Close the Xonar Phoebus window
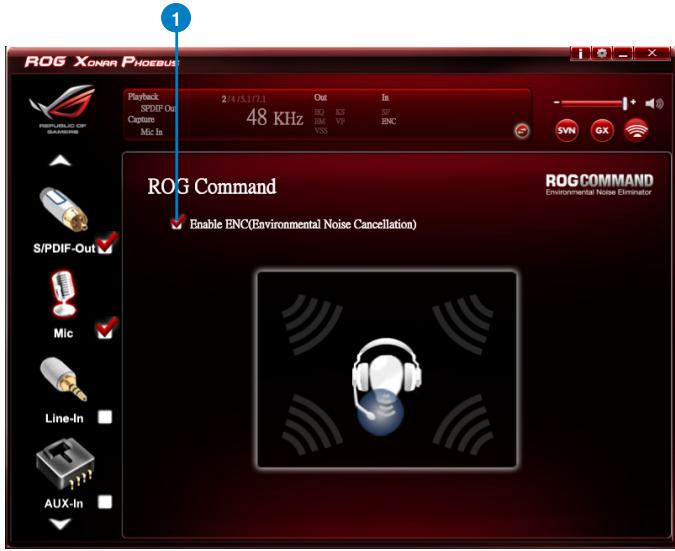Screen dimensions: 675x551 (x=652, y=53)
